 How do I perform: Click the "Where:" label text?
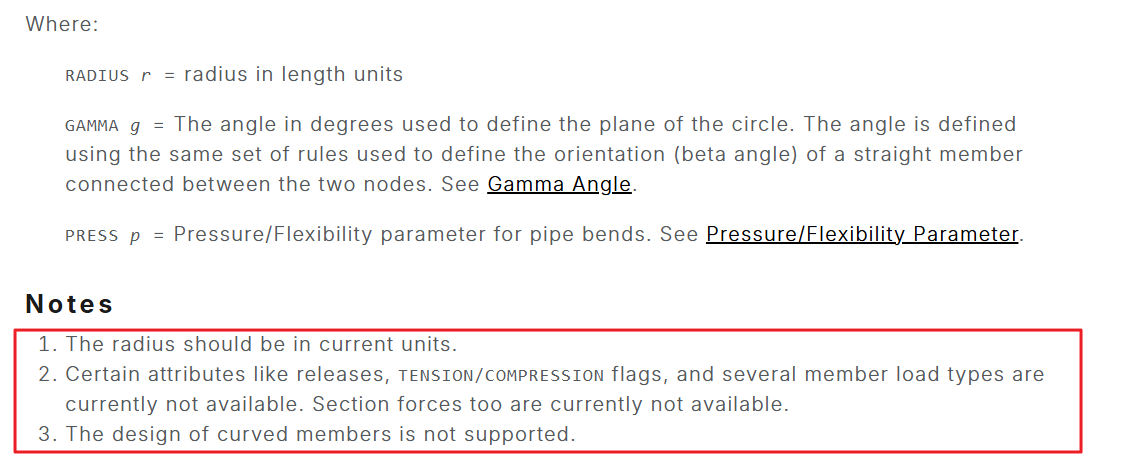coord(62,24)
